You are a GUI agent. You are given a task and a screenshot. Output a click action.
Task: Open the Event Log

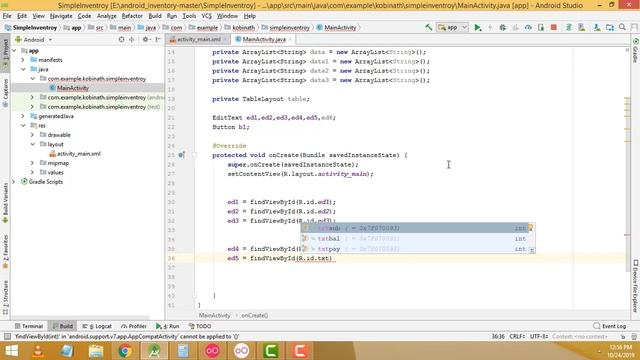[x=609, y=326]
